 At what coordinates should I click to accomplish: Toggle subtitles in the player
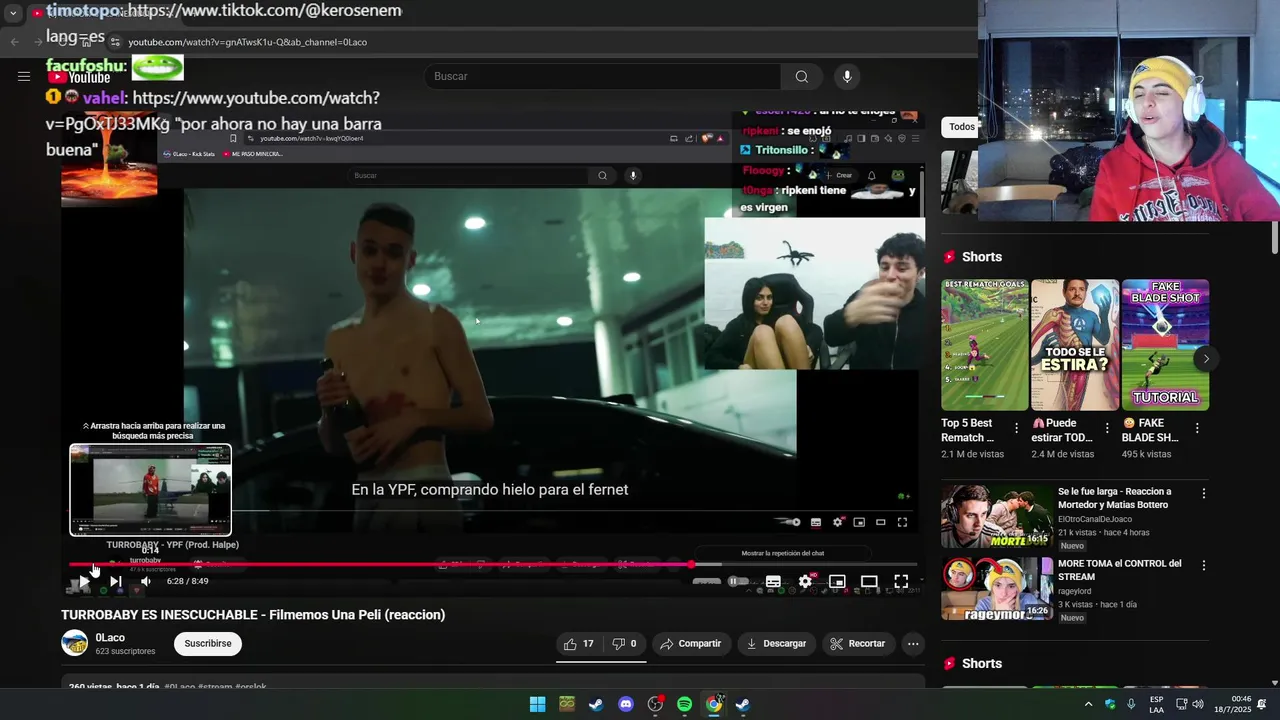pyautogui.click(x=773, y=581)
